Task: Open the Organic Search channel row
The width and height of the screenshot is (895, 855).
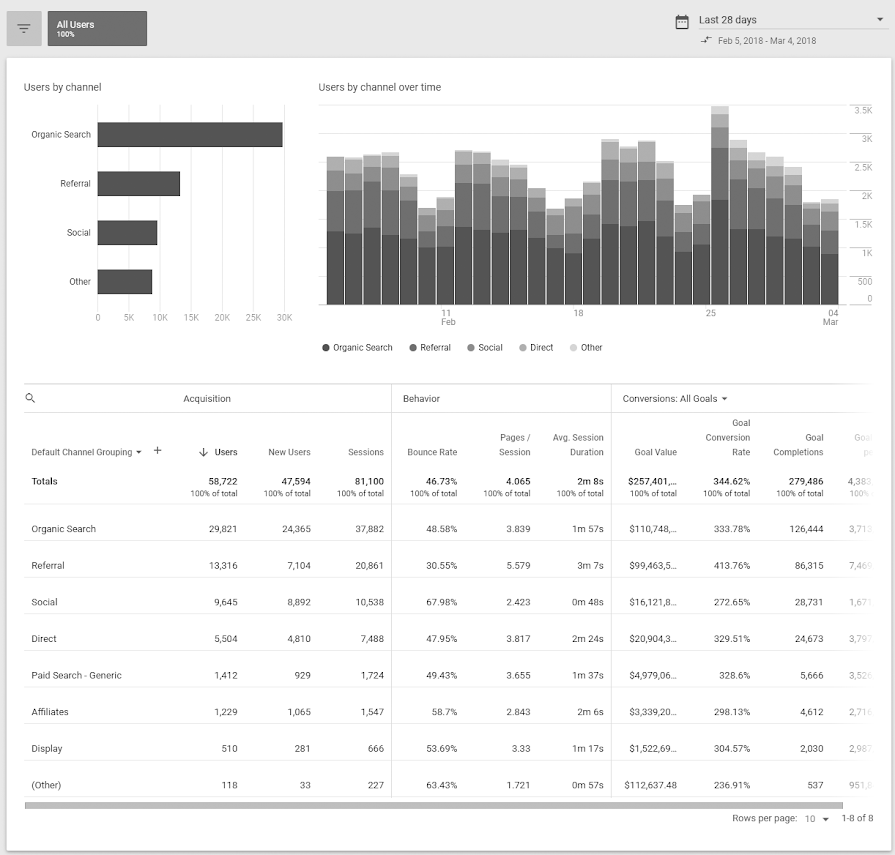Action: pos(63,529)
